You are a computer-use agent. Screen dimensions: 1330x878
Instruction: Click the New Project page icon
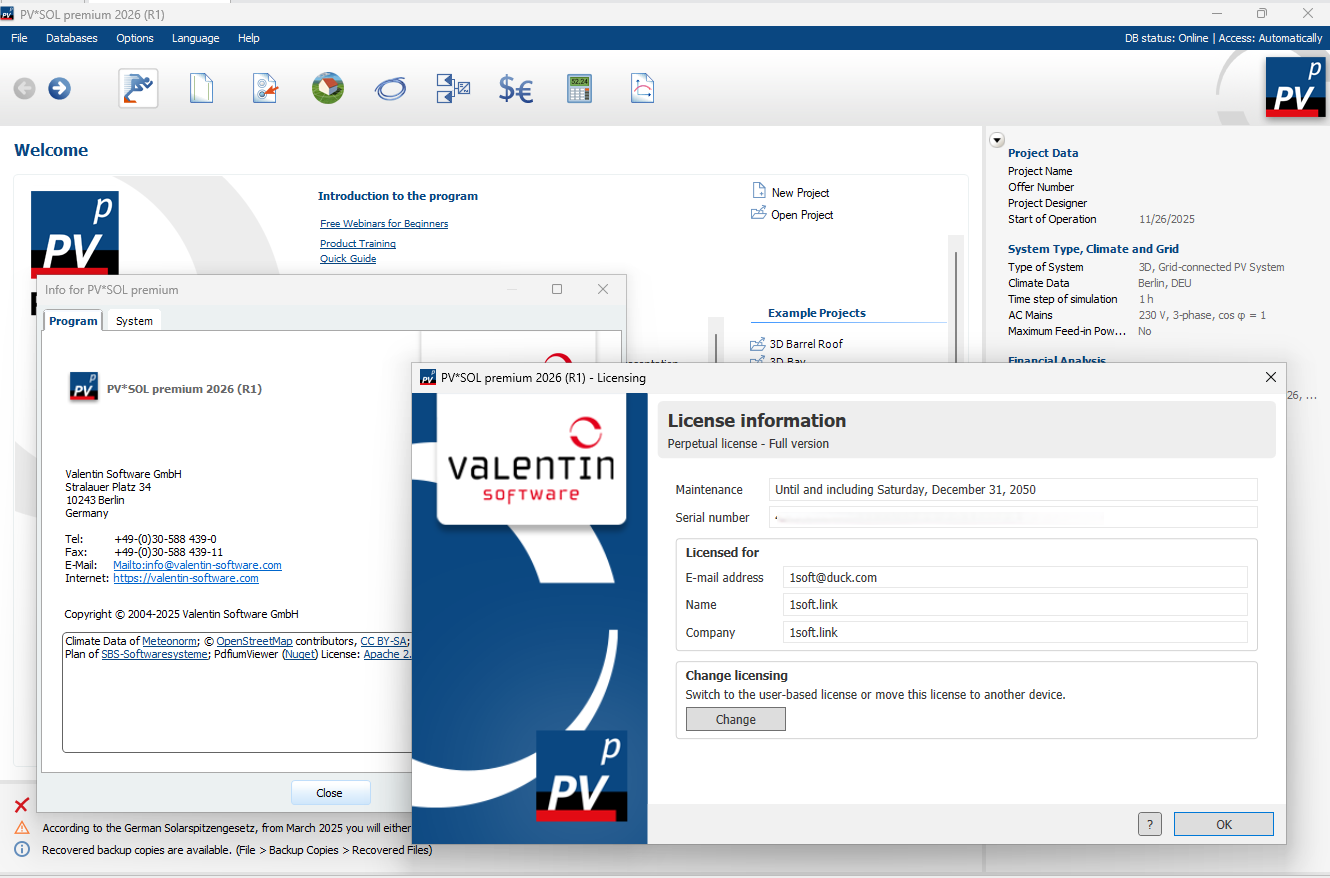click(x=759, y=191)
